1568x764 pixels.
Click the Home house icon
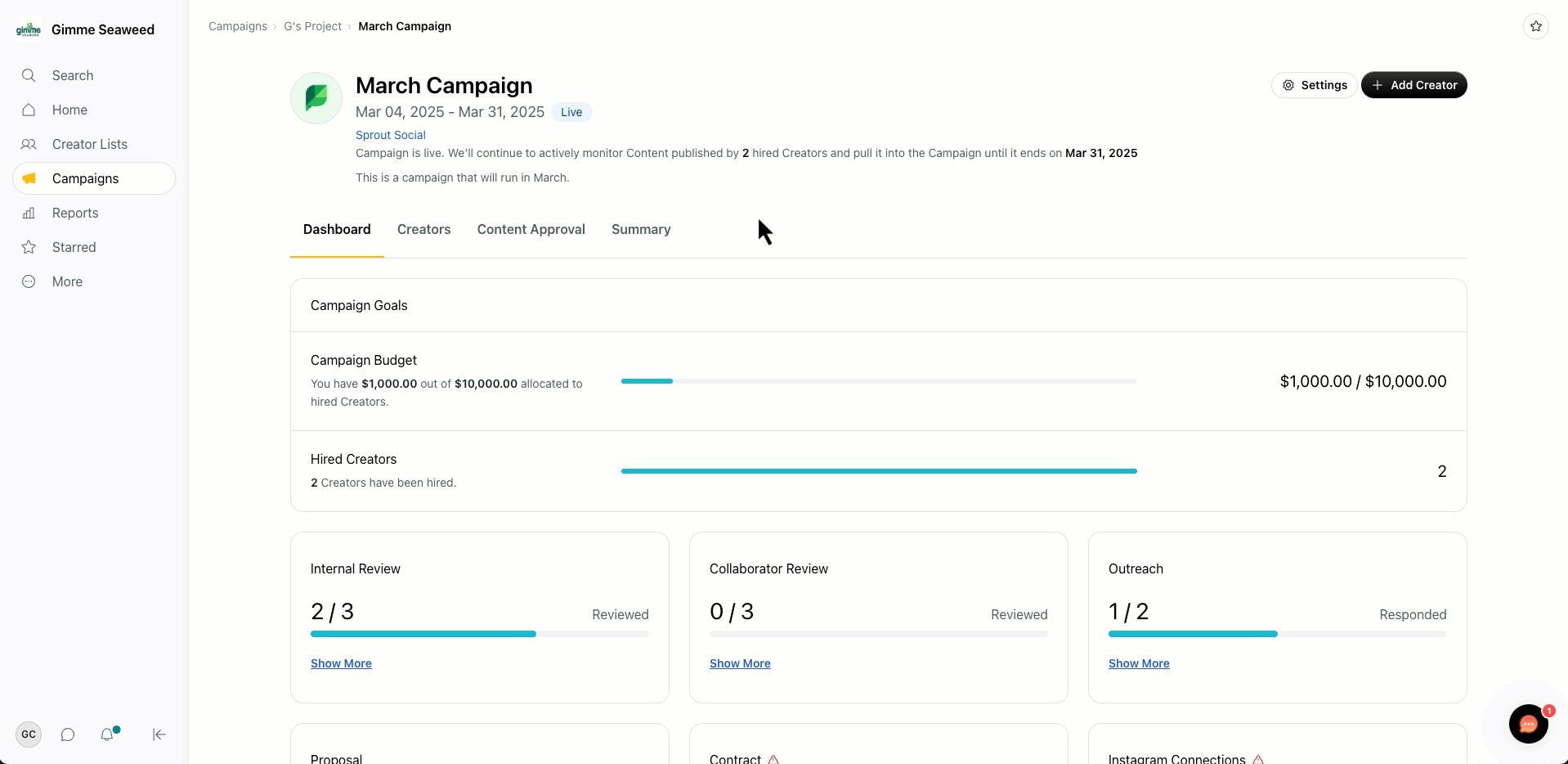point(29,110)
